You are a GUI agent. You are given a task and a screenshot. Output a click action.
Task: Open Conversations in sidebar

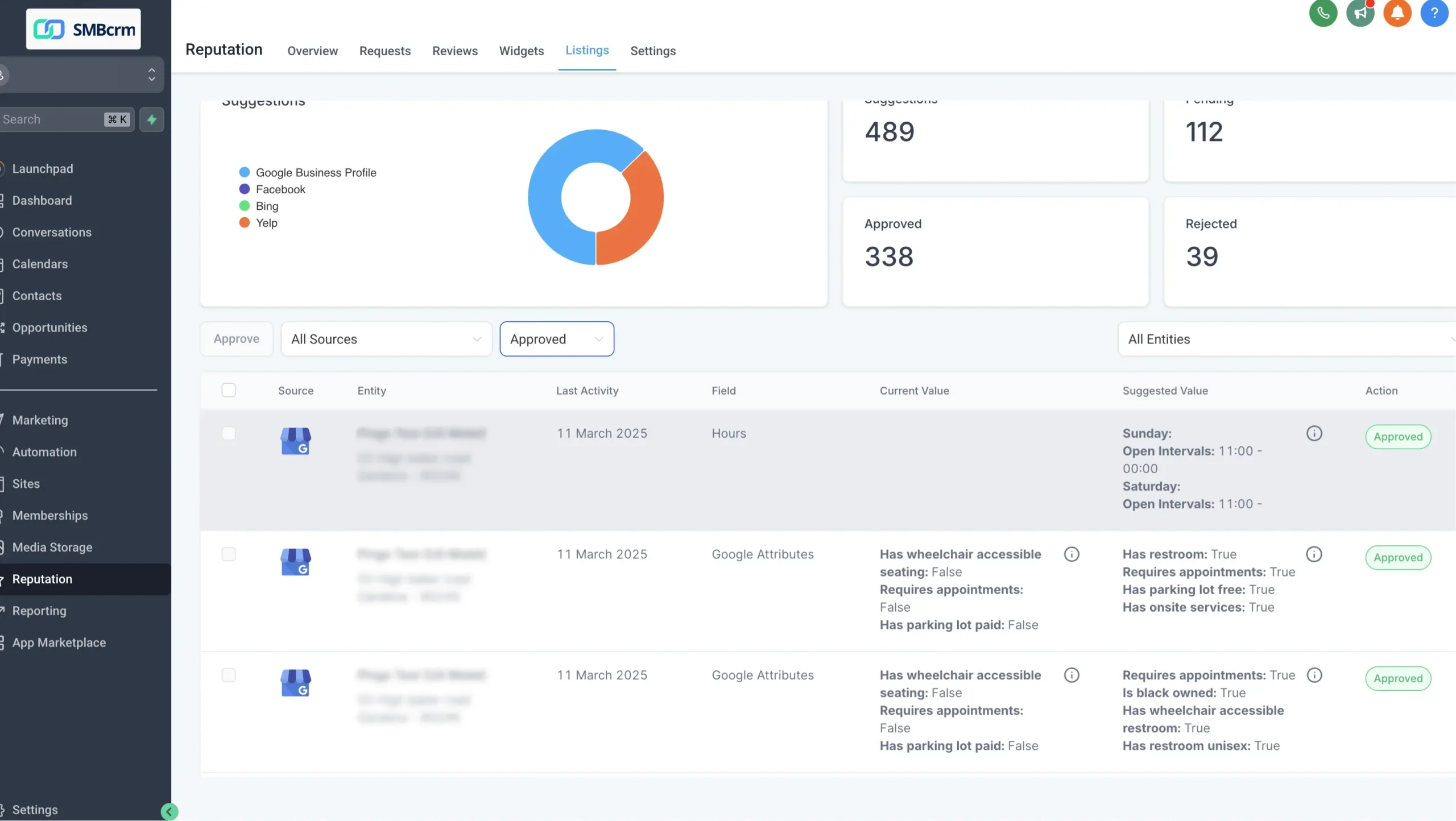(52, 233)
